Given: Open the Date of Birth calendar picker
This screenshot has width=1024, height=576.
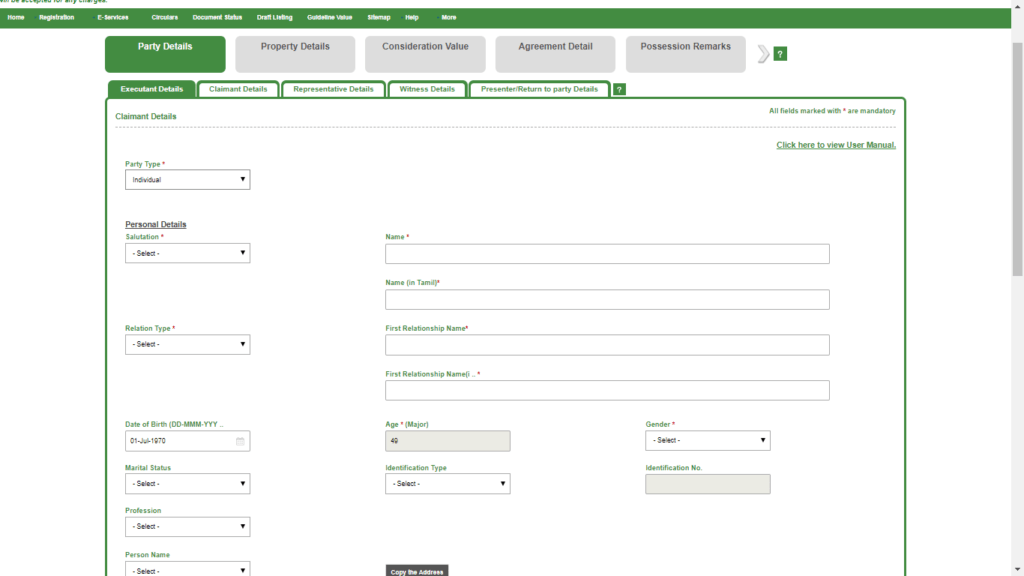Looking at the screenshot, I should (x=240, y=441).
